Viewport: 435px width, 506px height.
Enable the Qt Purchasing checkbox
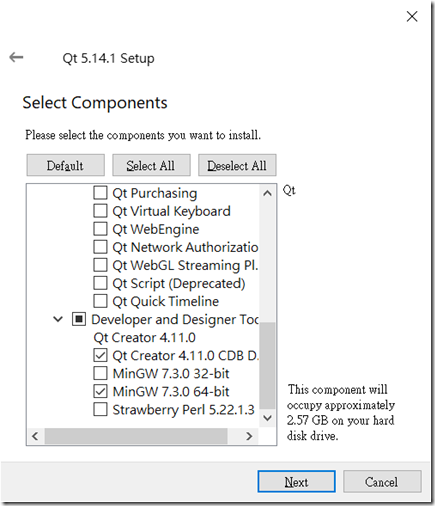pos(100,193)
